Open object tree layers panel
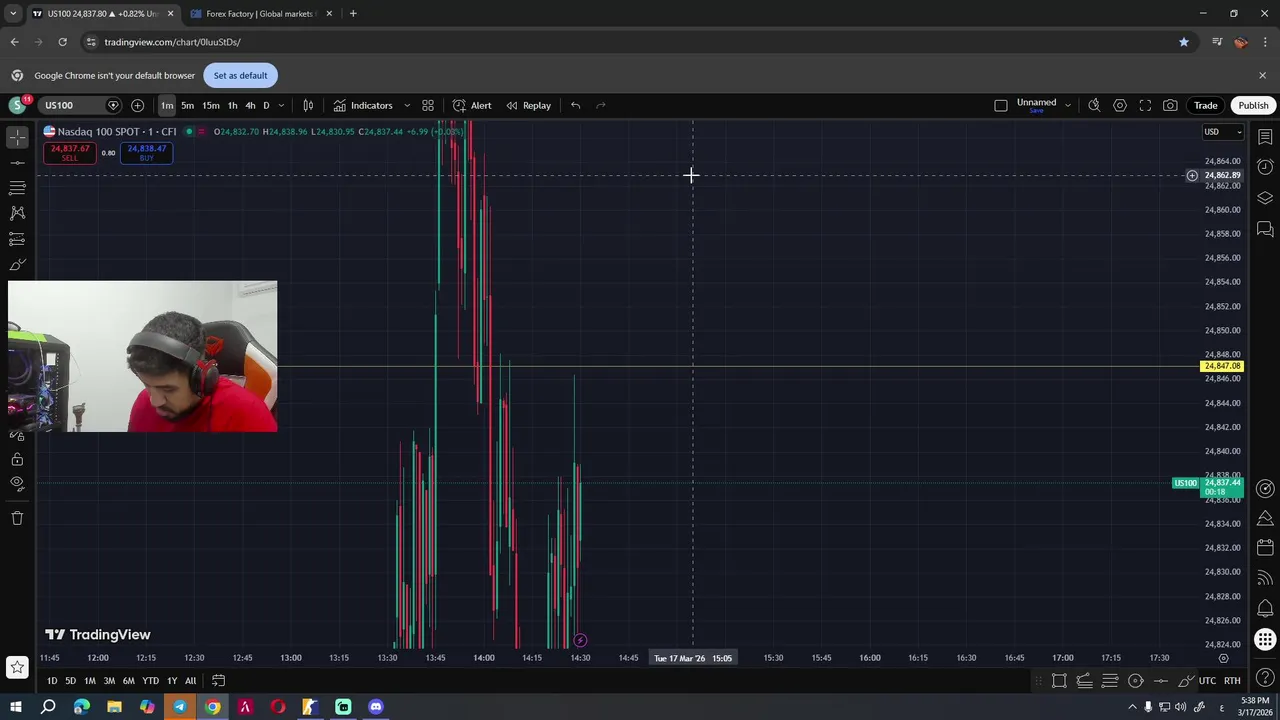1280x720 pixels. 1265,198
